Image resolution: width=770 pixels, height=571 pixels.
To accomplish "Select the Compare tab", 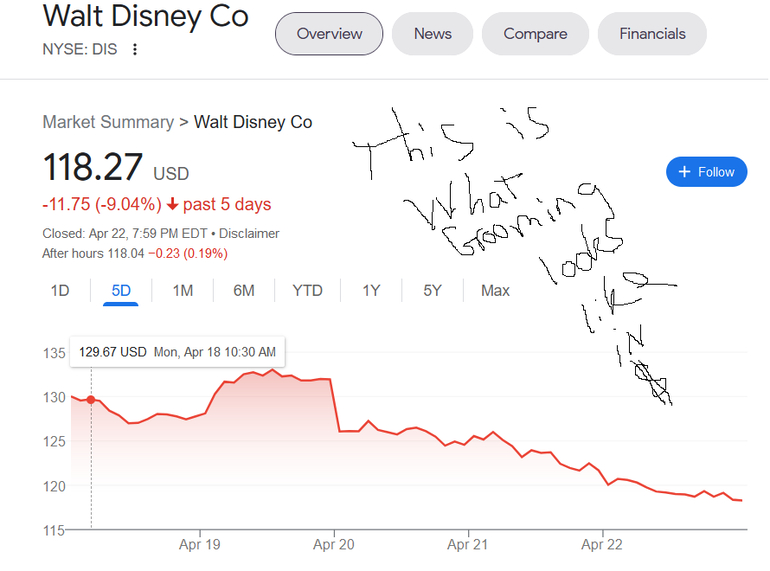I will tap(535, 34).
